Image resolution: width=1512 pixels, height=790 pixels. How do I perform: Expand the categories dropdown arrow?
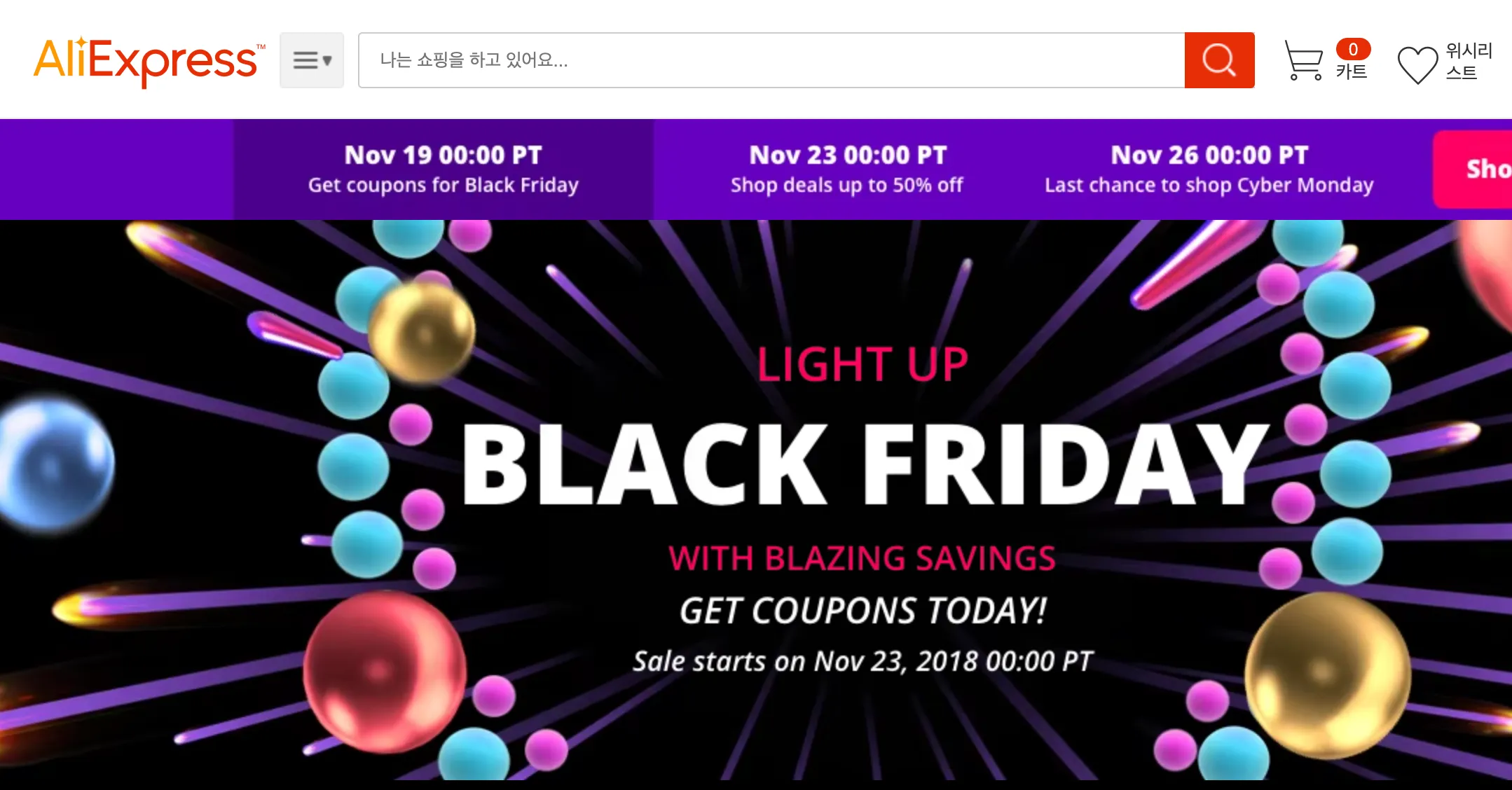coord(328,62)
